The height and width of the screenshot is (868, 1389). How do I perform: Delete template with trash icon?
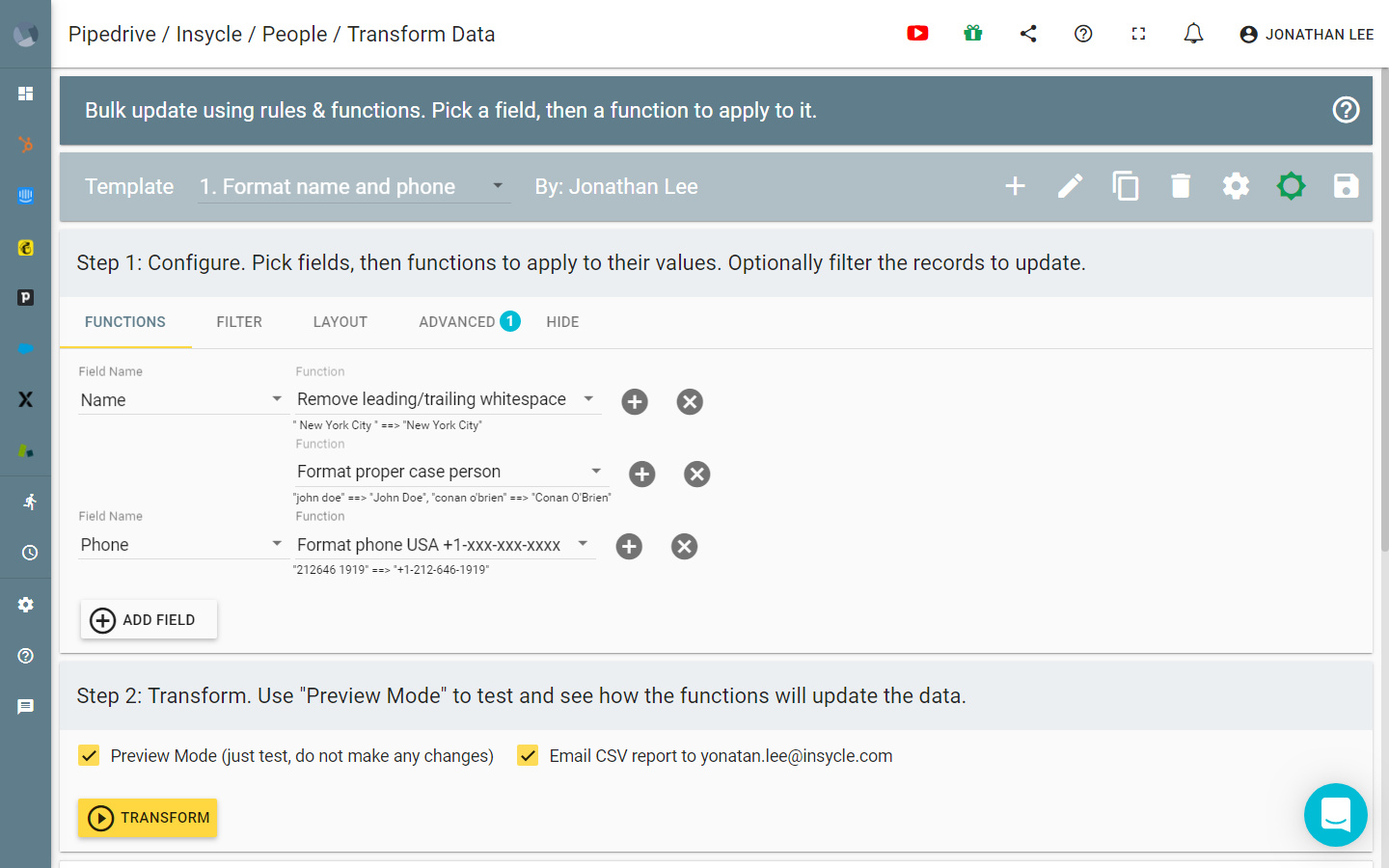[x=1181, y=186]
